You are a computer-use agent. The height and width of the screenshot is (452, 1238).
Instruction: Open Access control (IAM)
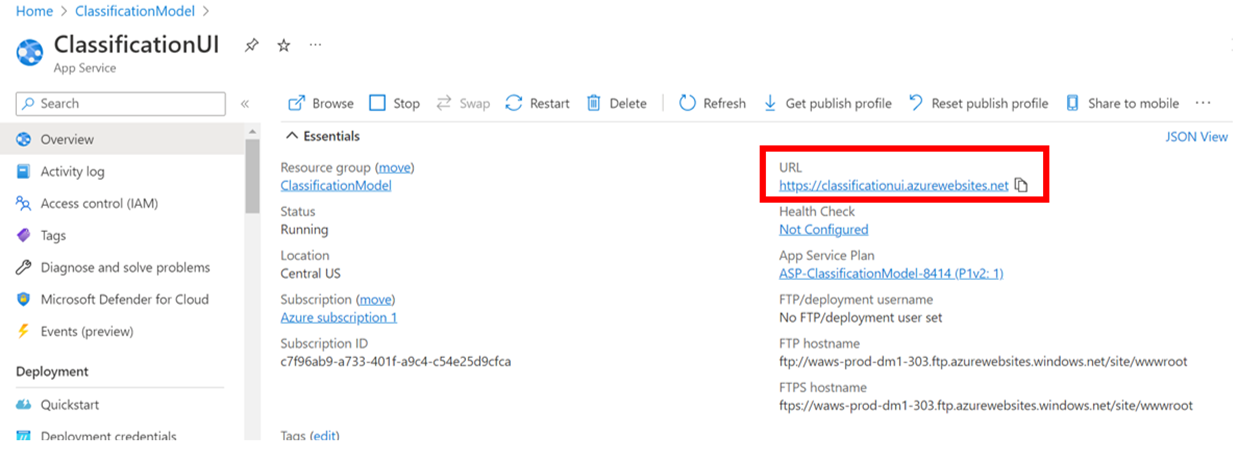(x=122, y=203)
